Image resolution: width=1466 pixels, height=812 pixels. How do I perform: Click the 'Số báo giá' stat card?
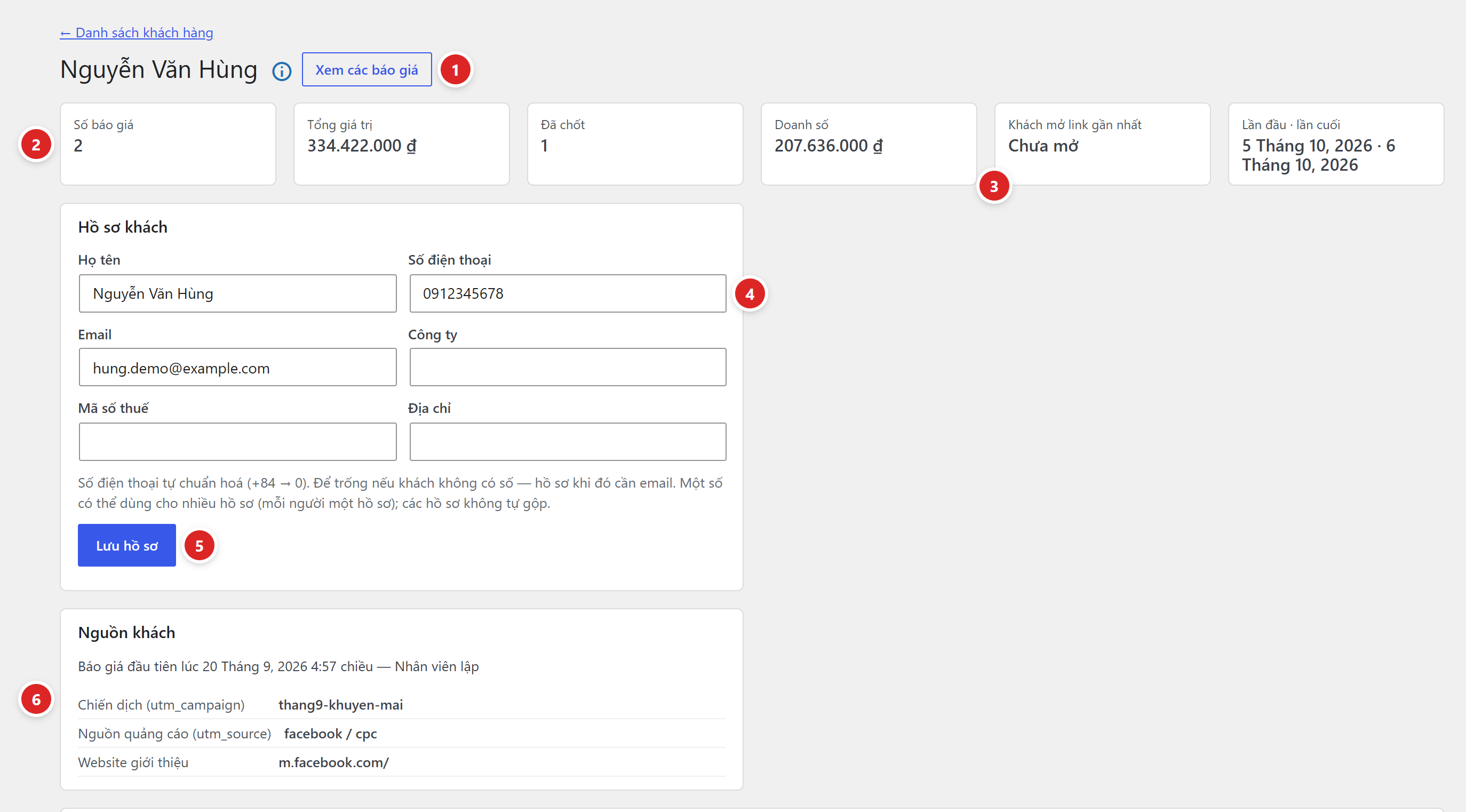pos(168,144)
